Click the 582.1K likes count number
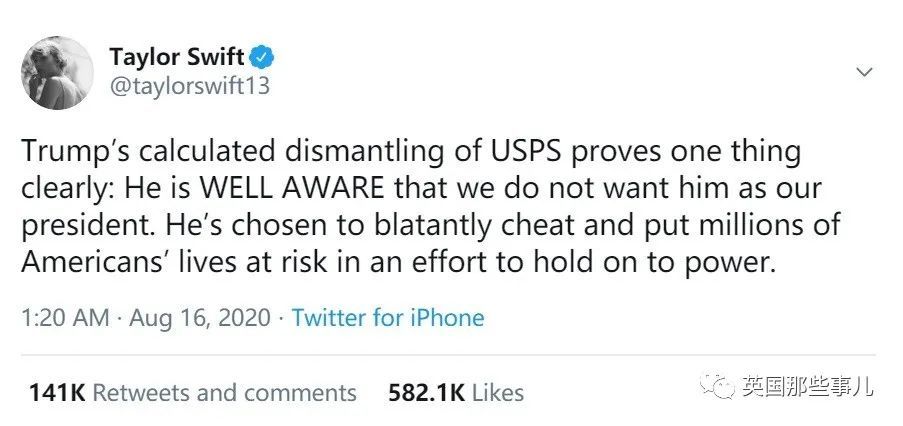Screen dimensions: 903x426 pyautogui.click(x=426, y=393)
